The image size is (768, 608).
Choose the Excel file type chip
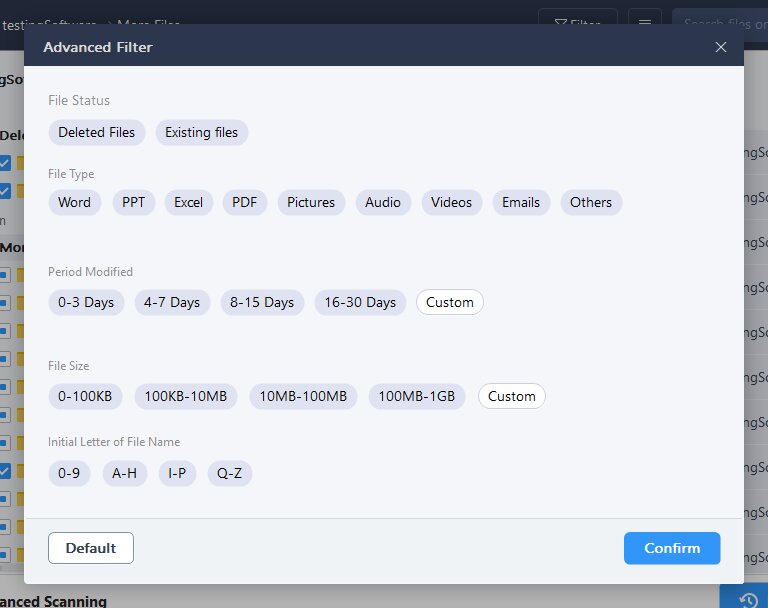coord(189,202)
